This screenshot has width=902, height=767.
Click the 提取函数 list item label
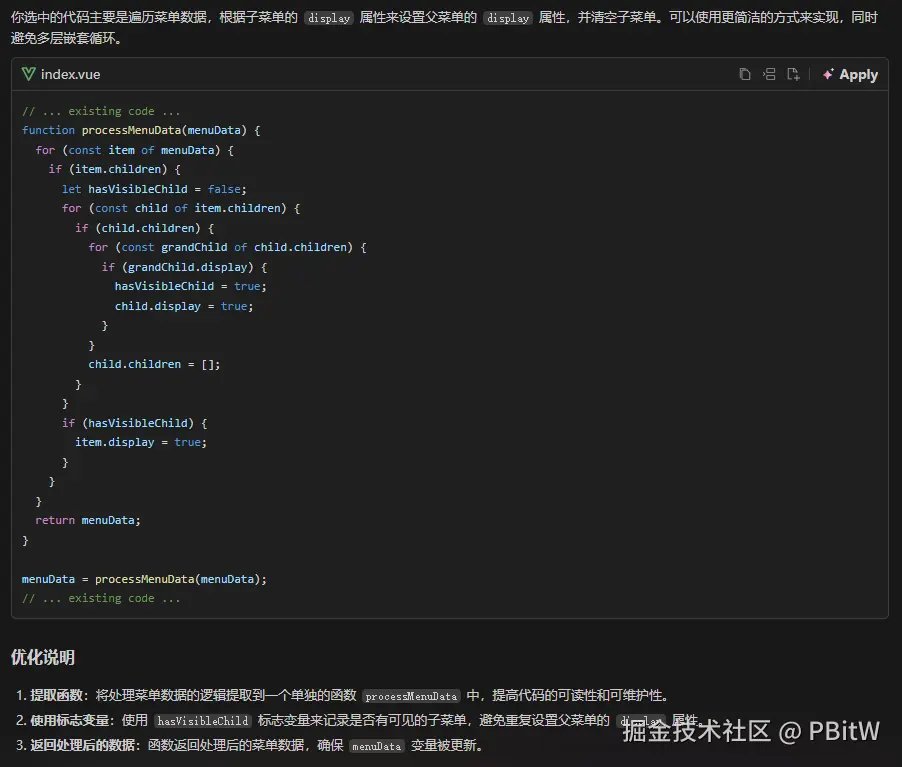coord(56,696)
